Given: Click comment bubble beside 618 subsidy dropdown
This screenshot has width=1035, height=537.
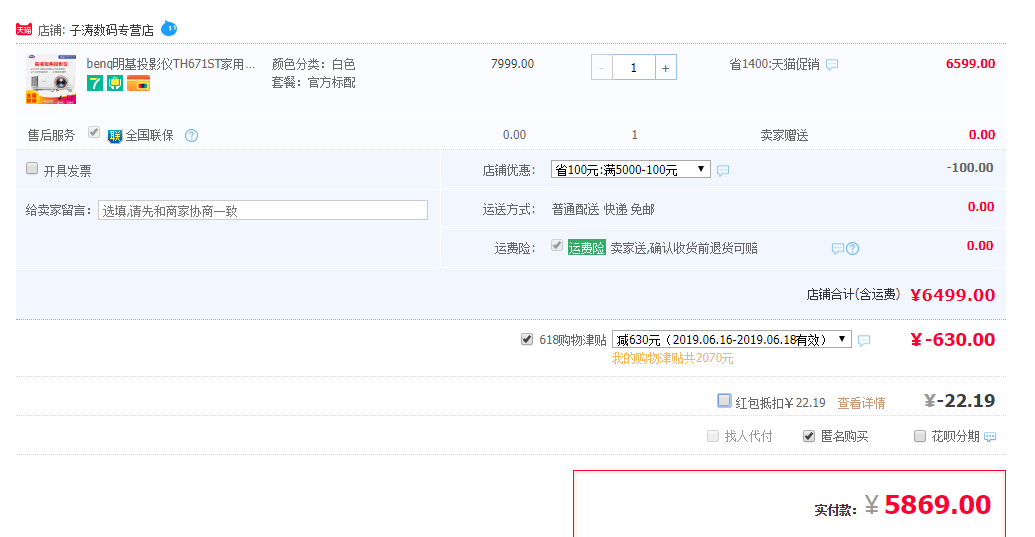Looking at the screenshot, I should pos(864,340).
